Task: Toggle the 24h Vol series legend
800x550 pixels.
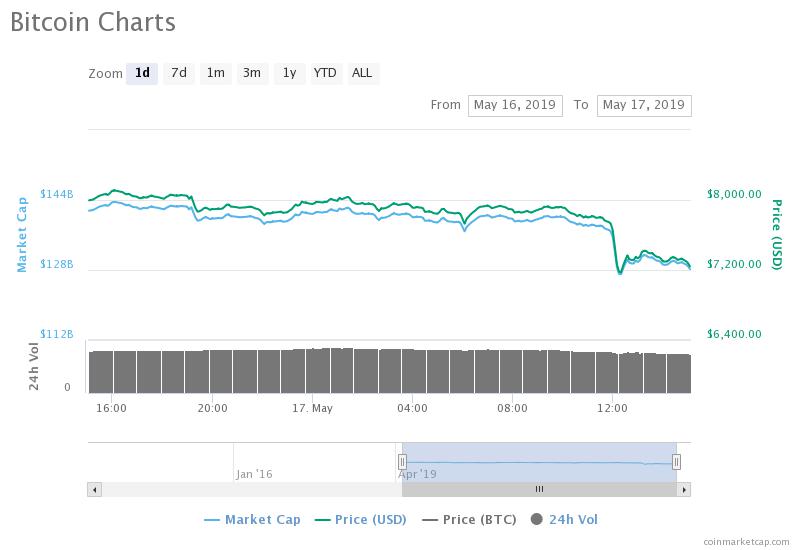Action: (x=565, y=519)
